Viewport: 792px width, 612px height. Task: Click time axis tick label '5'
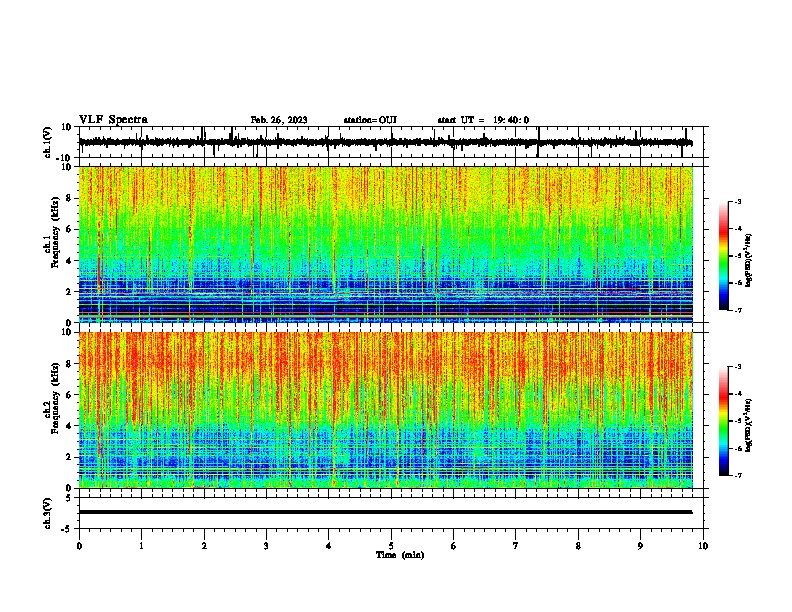click(x=391, y=546)
